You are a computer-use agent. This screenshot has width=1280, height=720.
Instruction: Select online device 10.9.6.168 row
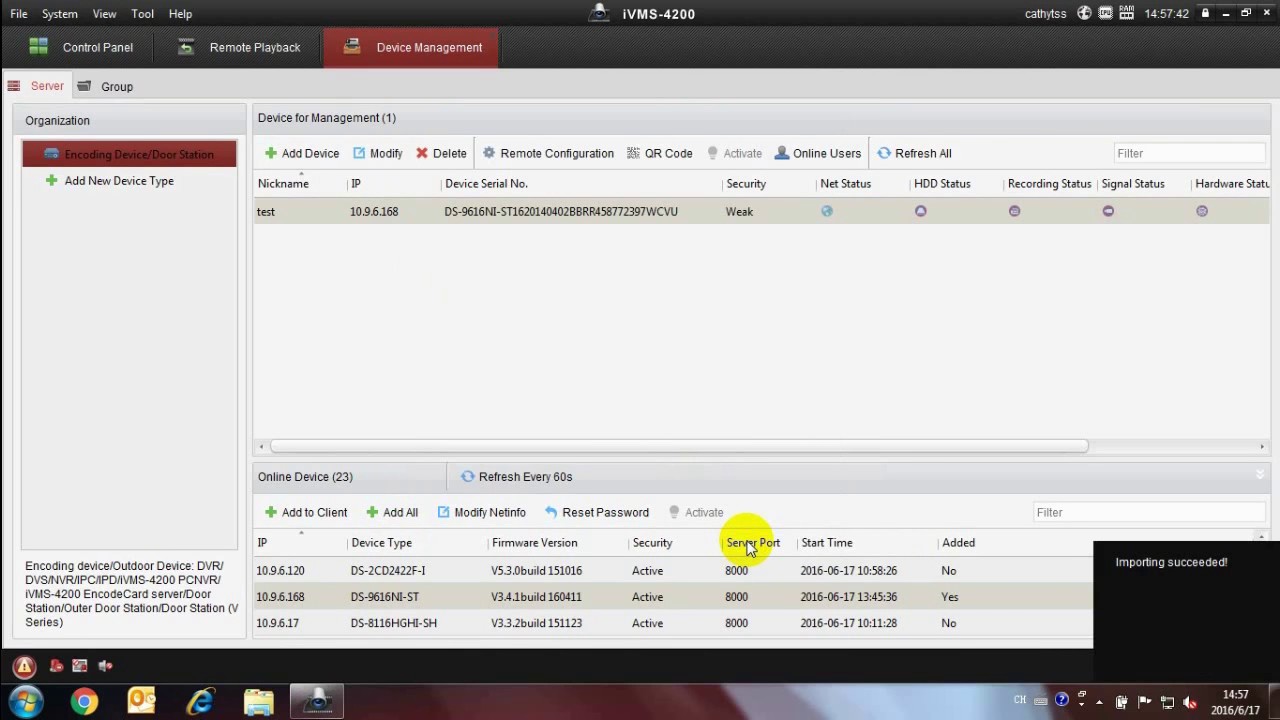[673, 597]
